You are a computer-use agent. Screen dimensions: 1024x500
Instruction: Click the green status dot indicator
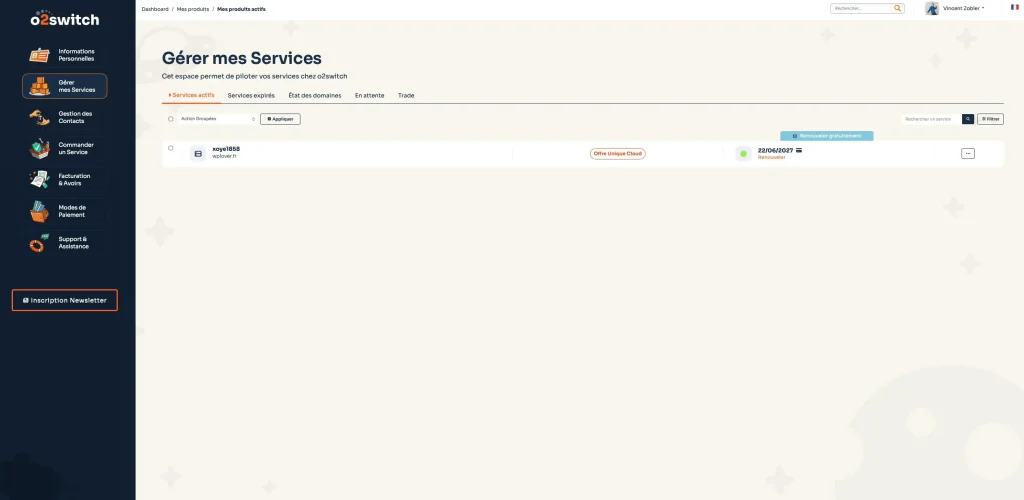point(743,153)
